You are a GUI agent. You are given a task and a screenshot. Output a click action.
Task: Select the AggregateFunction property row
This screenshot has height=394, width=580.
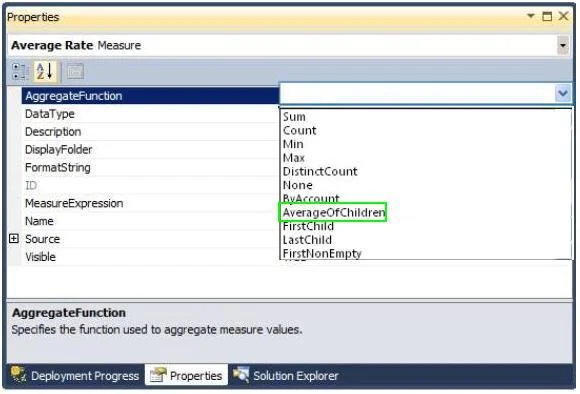pos(151,96)
